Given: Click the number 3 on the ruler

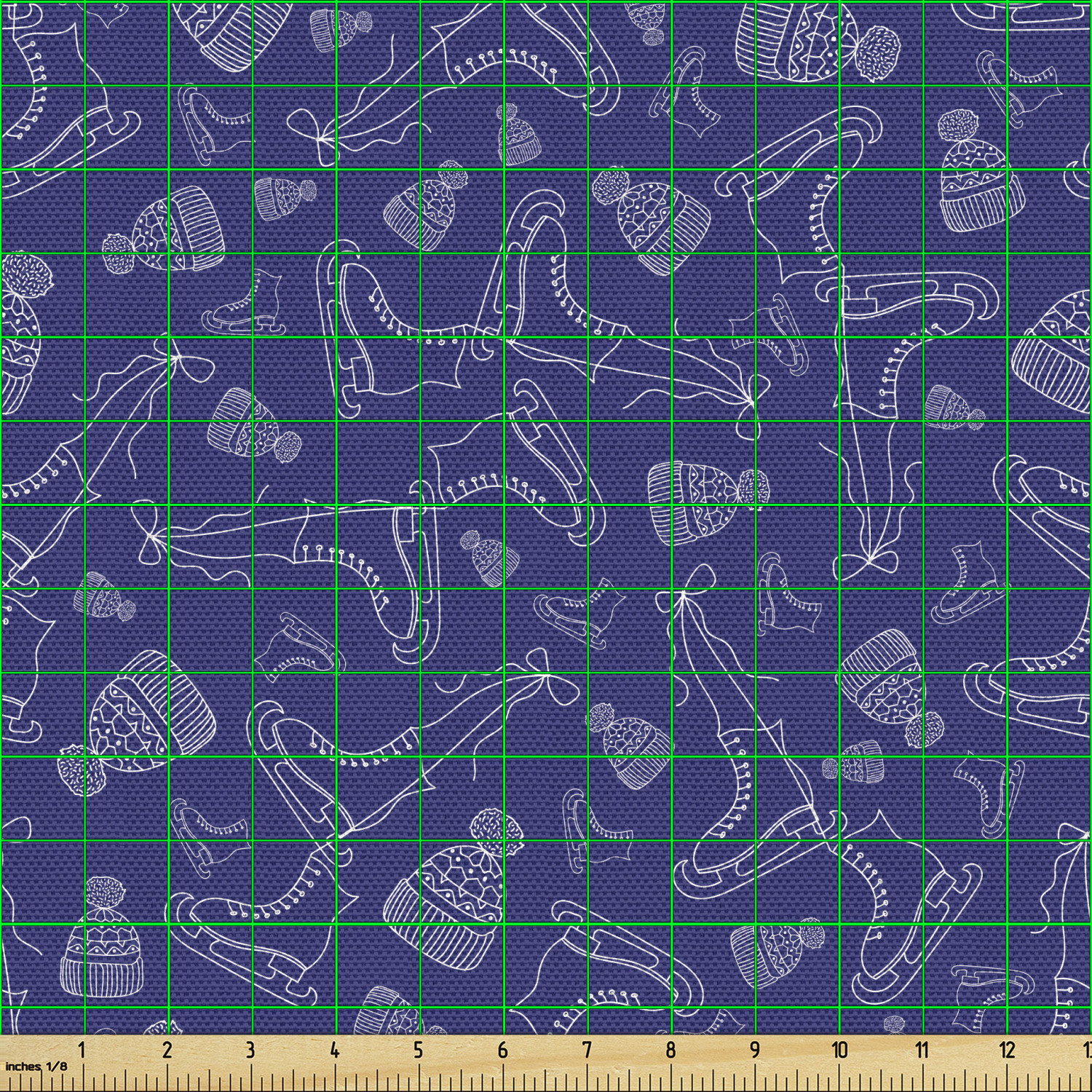Looking at the screenshot, I should 250,1050.
